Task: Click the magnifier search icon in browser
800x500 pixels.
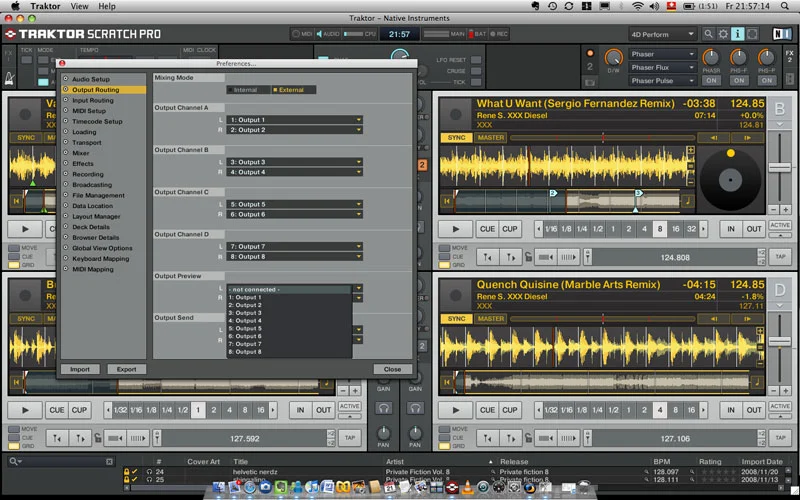Action: (x=15, y=461)
